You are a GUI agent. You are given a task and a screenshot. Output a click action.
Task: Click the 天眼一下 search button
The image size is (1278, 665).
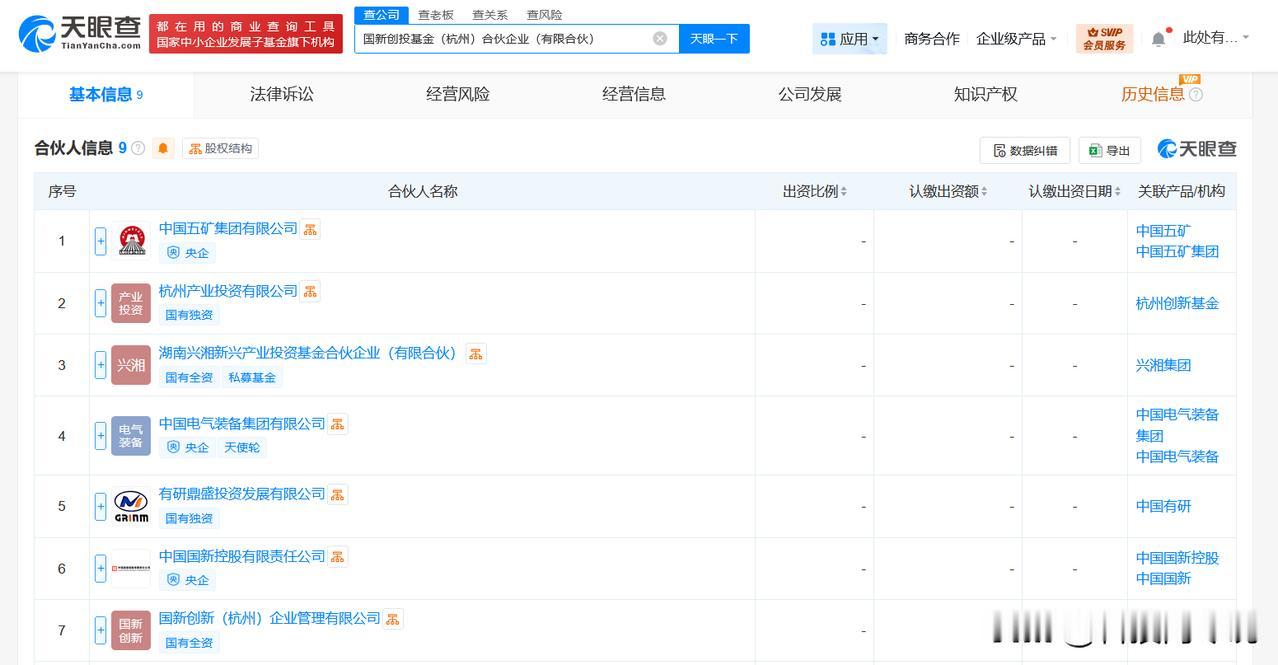714,38
